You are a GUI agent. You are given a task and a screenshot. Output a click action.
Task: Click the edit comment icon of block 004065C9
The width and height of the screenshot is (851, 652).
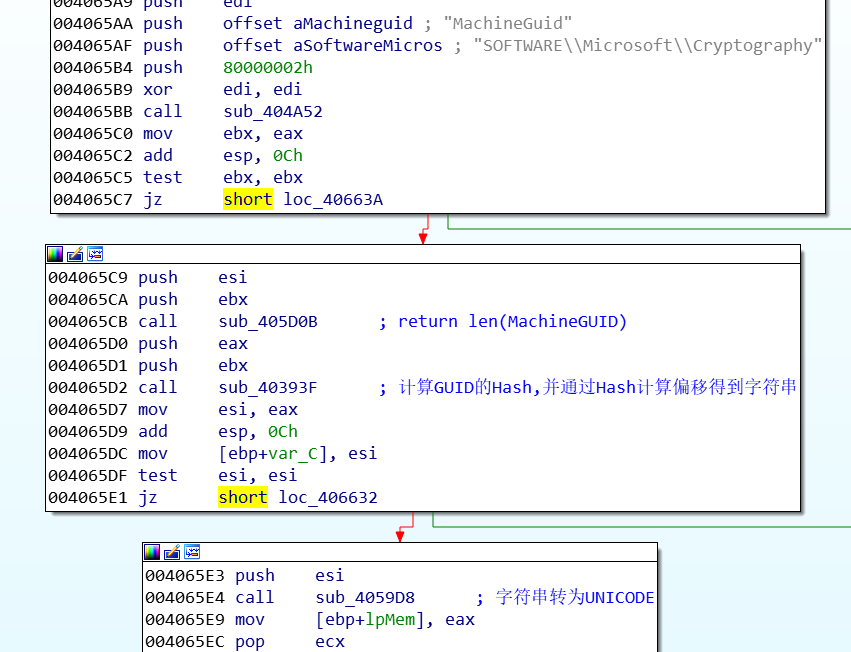coord(75,254)
